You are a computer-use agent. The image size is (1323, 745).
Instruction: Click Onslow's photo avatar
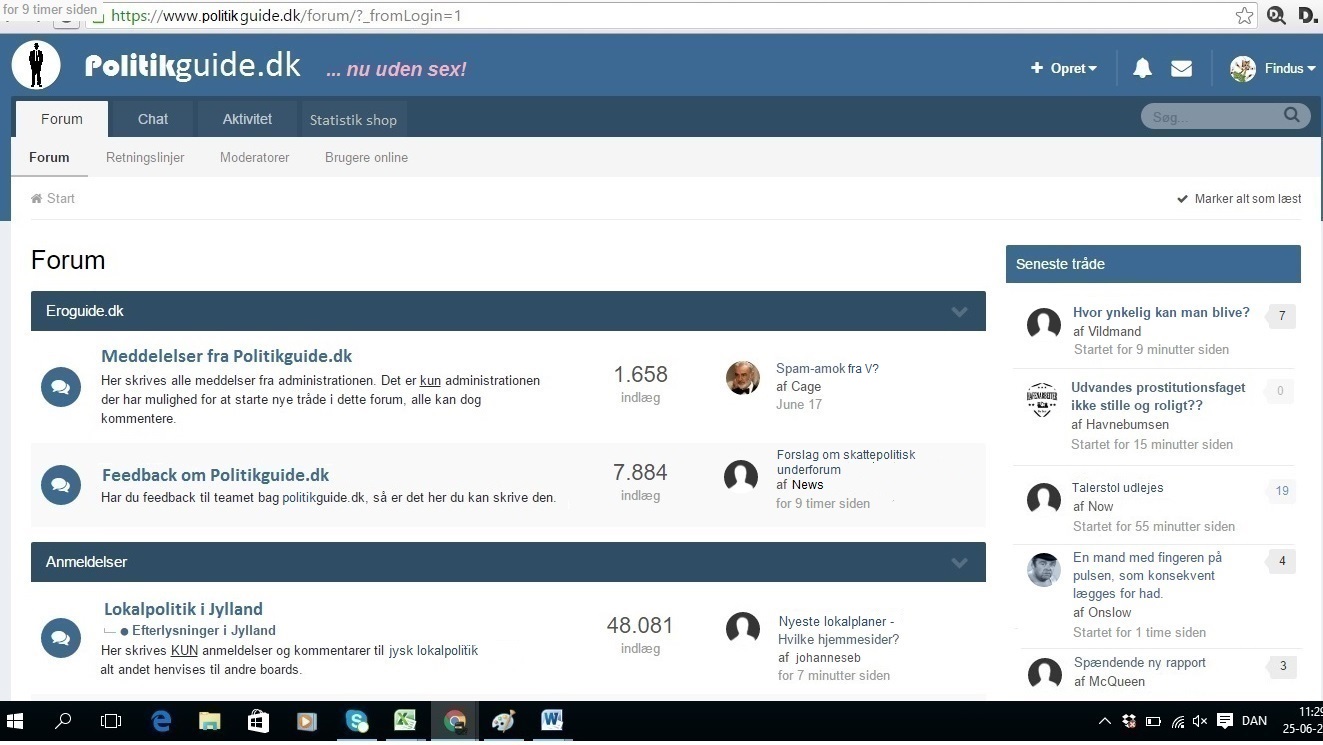point(1044,569)
